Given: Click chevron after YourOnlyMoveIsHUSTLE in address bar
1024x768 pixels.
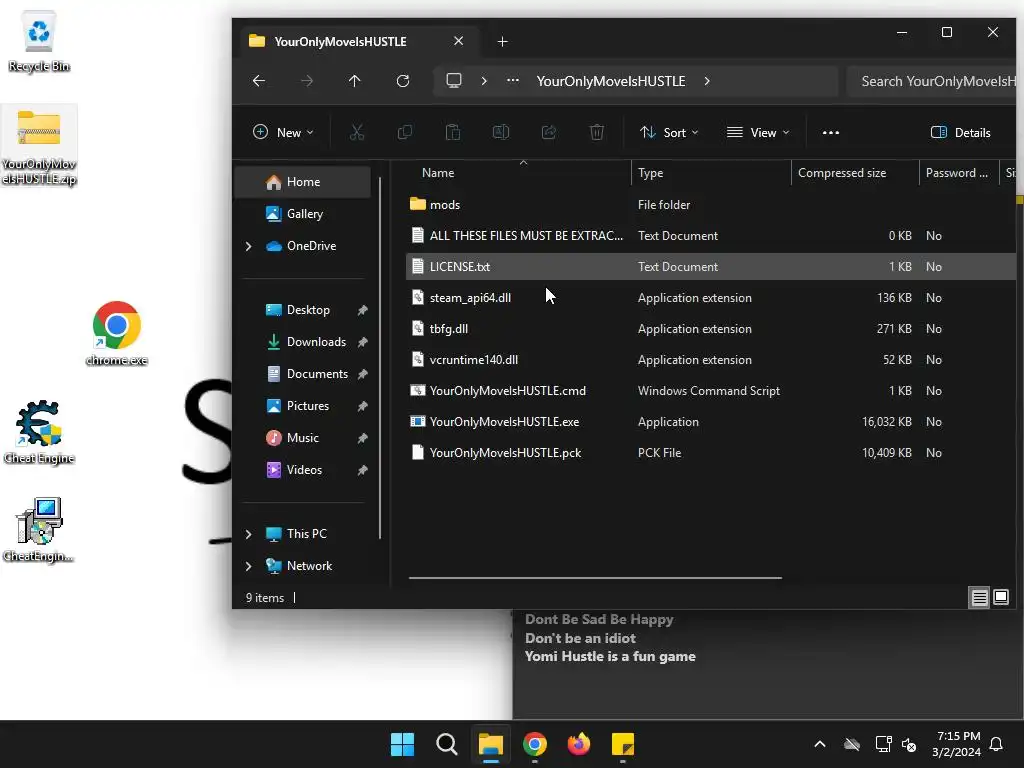Looking at the screenshot, I should click(707, 81).
